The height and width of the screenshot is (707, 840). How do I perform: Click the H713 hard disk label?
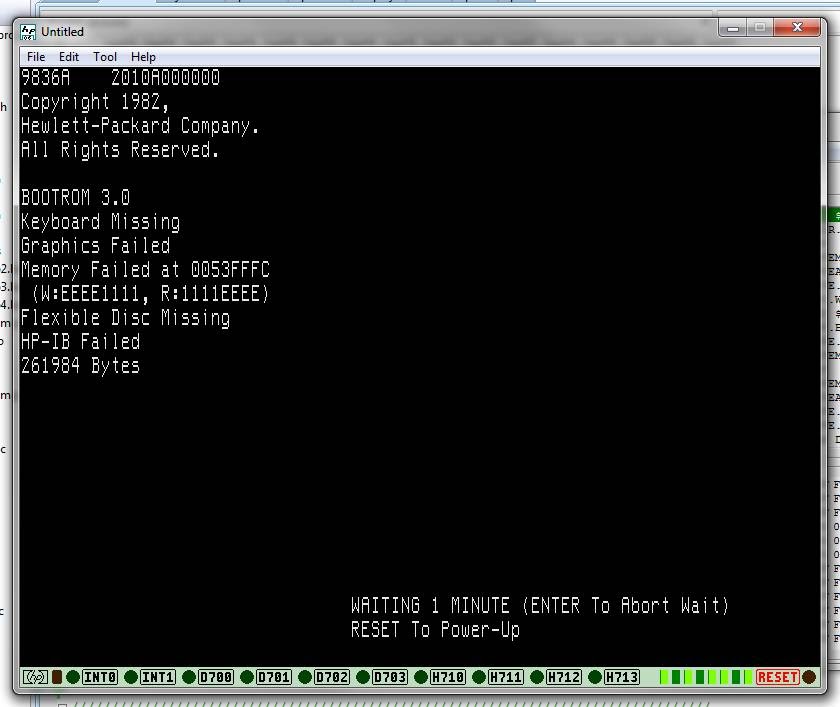tap(621, 677)
